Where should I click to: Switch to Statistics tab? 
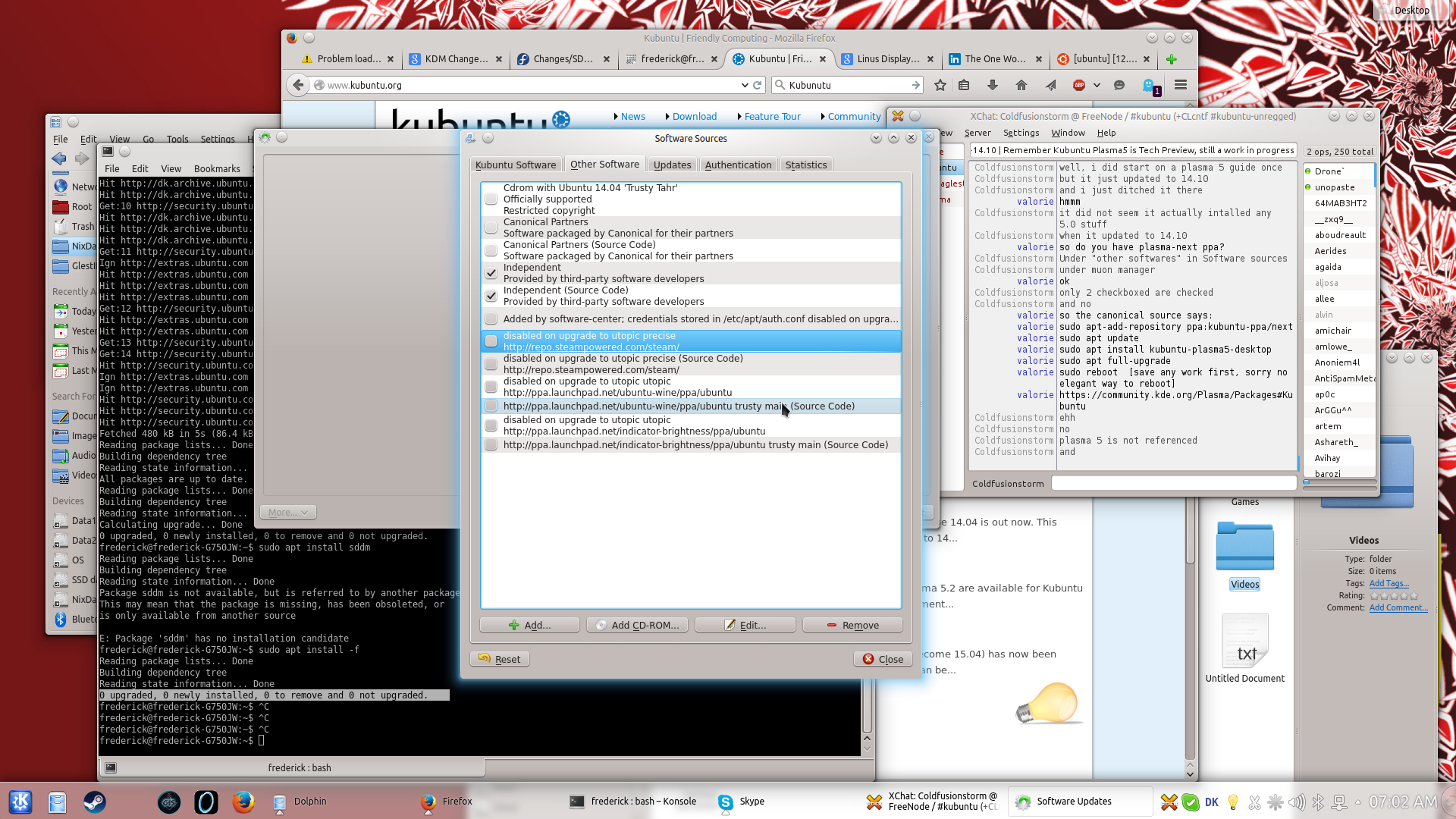[806, 165]
